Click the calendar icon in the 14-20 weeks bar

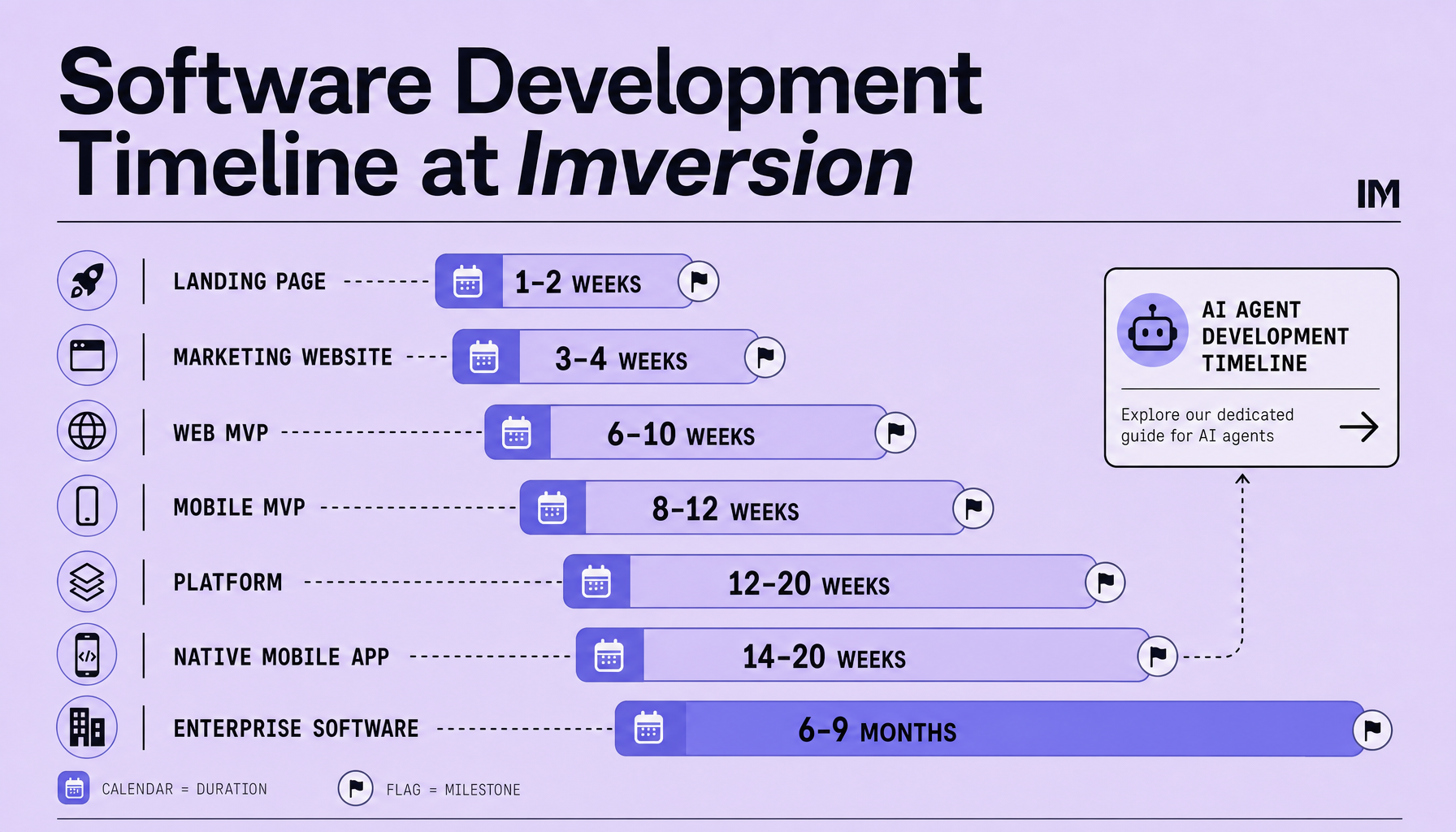609,655
